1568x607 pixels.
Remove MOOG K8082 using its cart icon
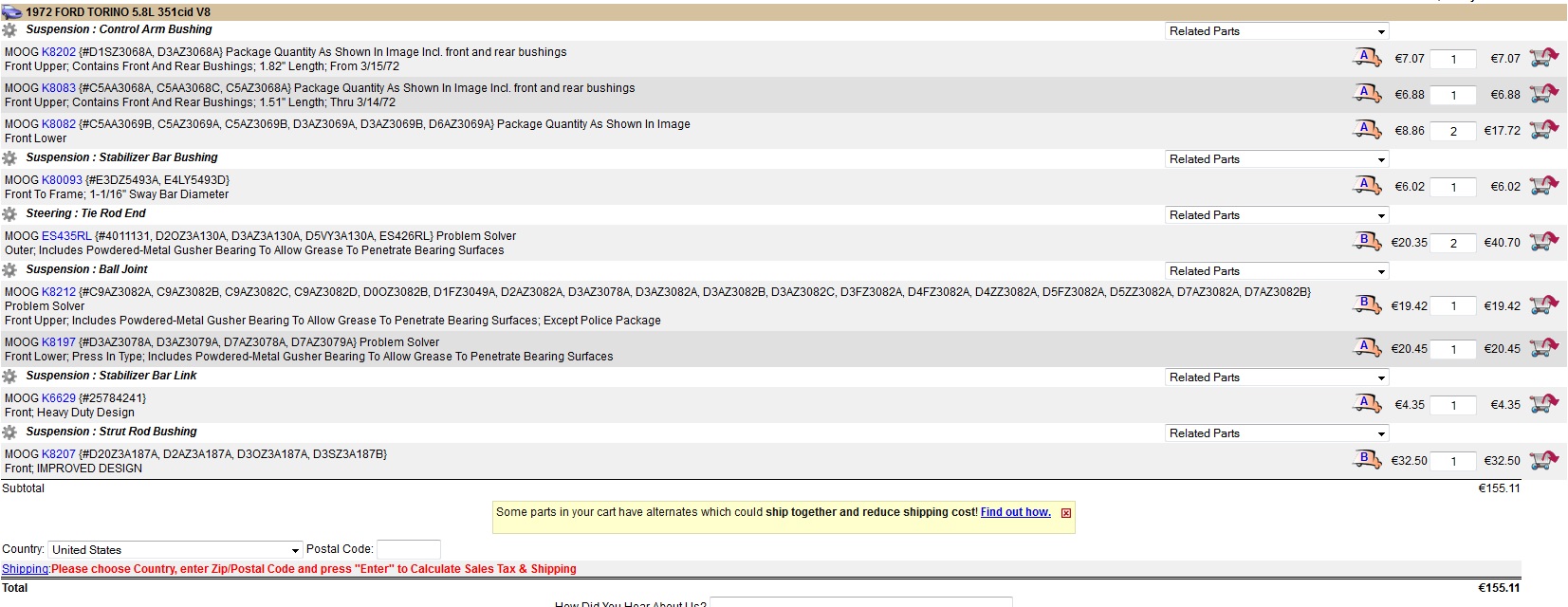click(1543, 129)
